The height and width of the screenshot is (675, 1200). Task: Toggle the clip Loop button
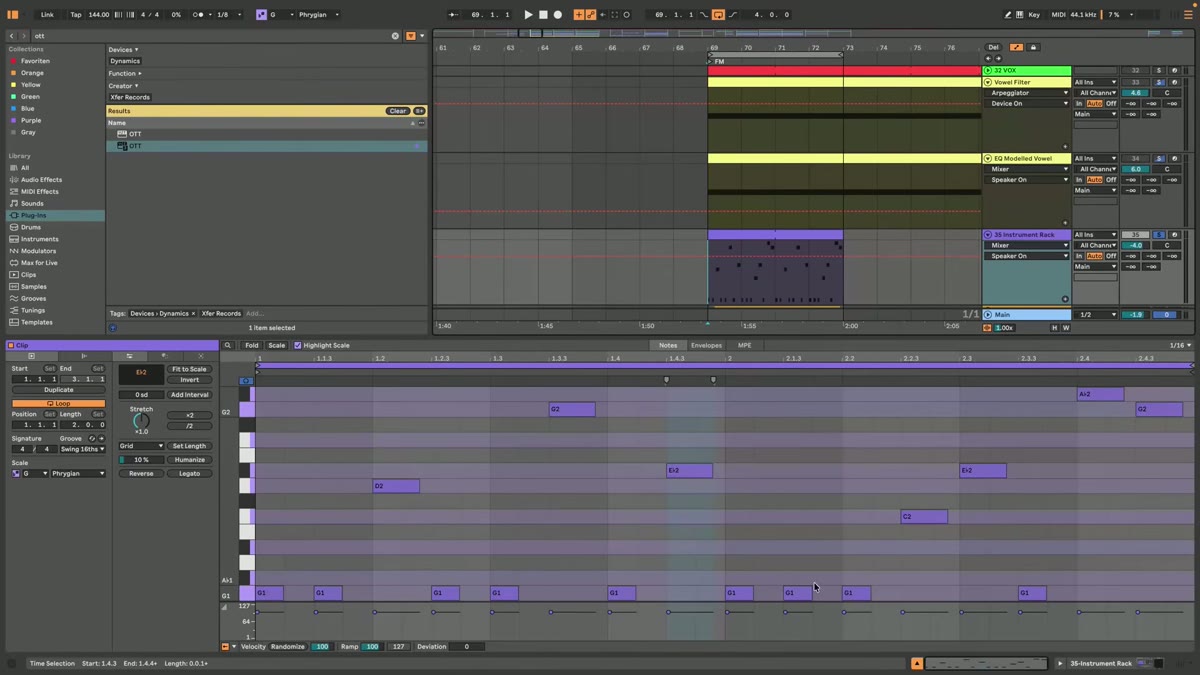point(58,403)
